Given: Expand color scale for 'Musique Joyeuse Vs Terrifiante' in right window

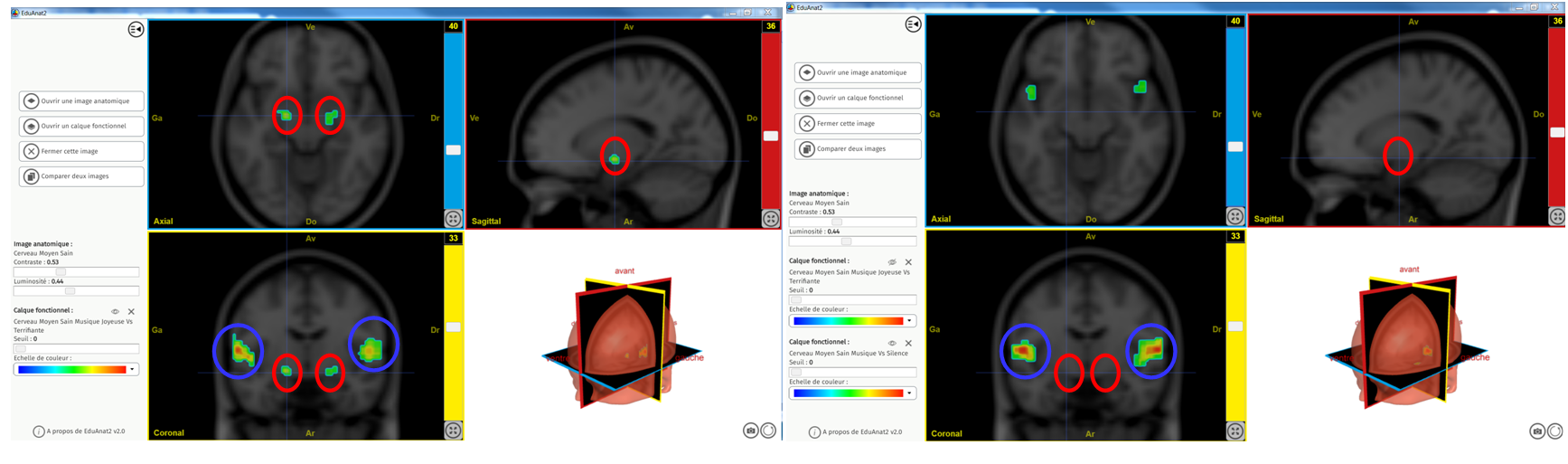Looking at the screenshot, I should pyautogui.click(x=909, y=321).
